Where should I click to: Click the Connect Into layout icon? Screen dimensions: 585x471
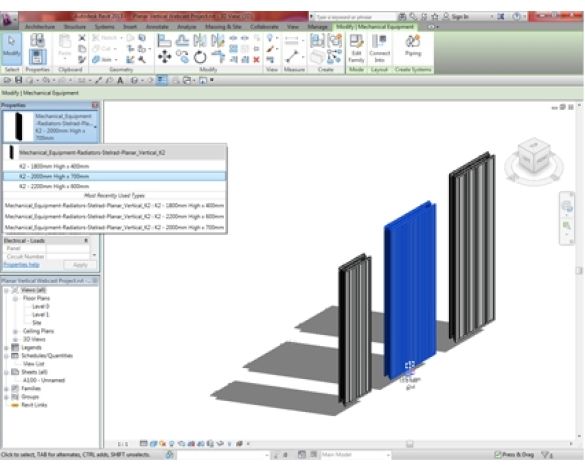click(x=379, y=48)
